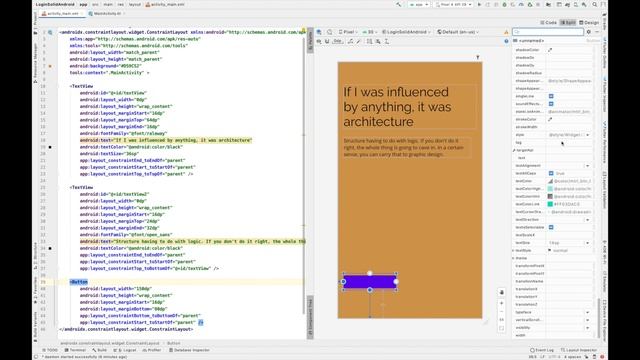Screen dimensions: 640x360
Task: Switch to Design view mode
Action: coord(589,22)
